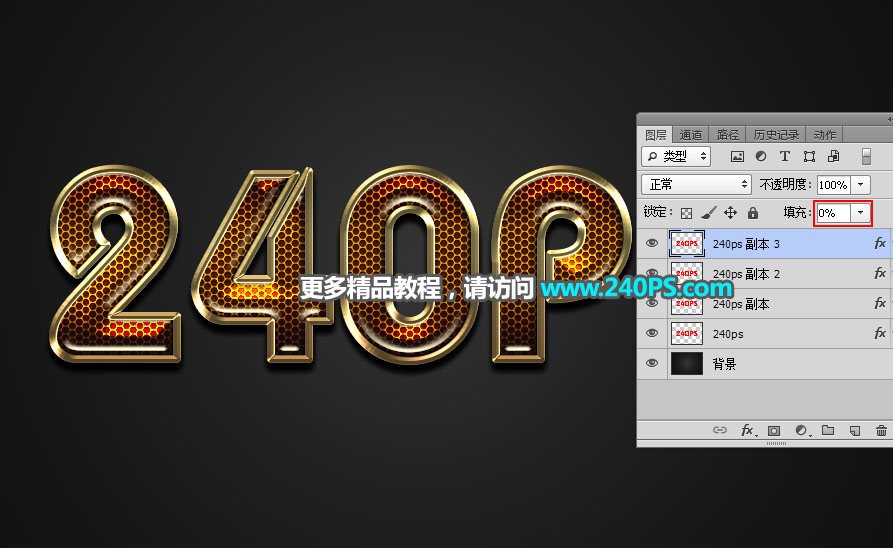
Task: Open the 类型 layer filter dropdown
Action: (676, 156)
